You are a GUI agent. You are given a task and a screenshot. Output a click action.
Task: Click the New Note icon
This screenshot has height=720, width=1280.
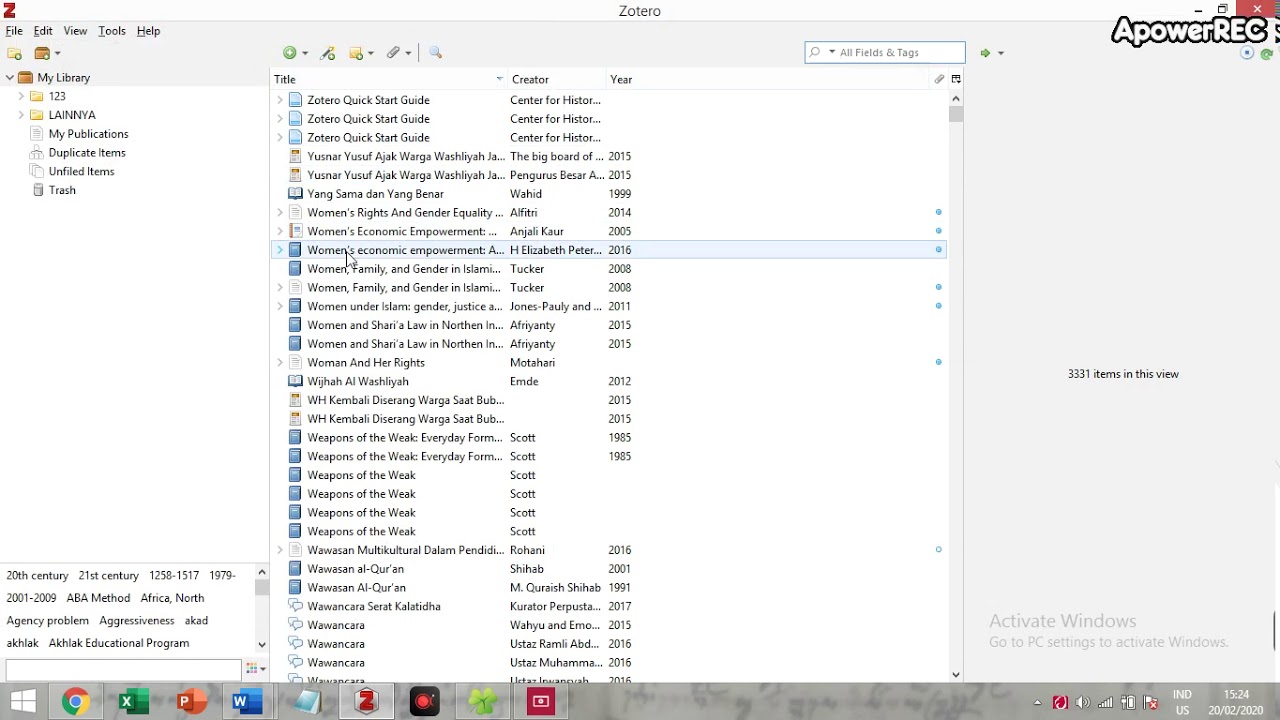(356, 53)
